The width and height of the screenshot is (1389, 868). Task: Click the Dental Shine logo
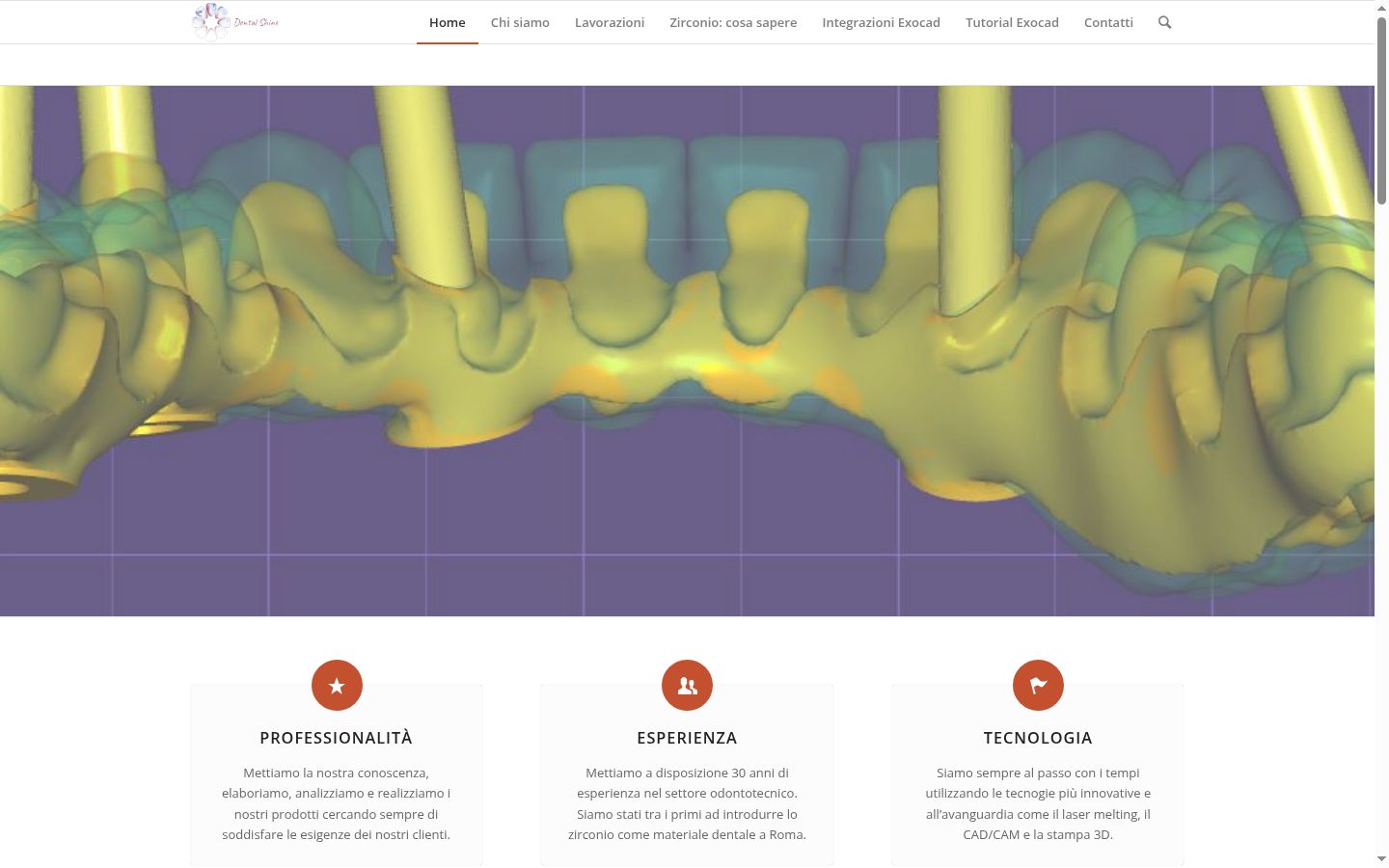click(235, 21)
